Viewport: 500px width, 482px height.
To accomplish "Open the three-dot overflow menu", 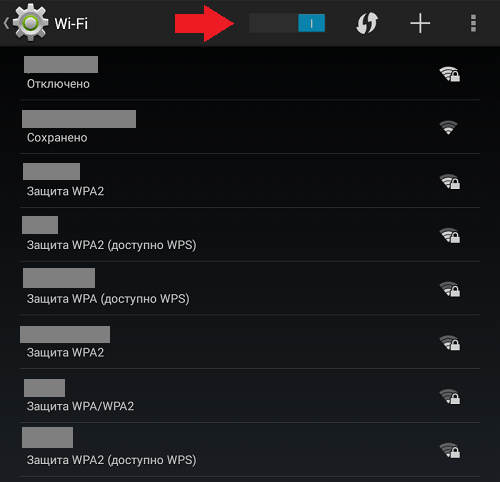I will tap(473, 23).
